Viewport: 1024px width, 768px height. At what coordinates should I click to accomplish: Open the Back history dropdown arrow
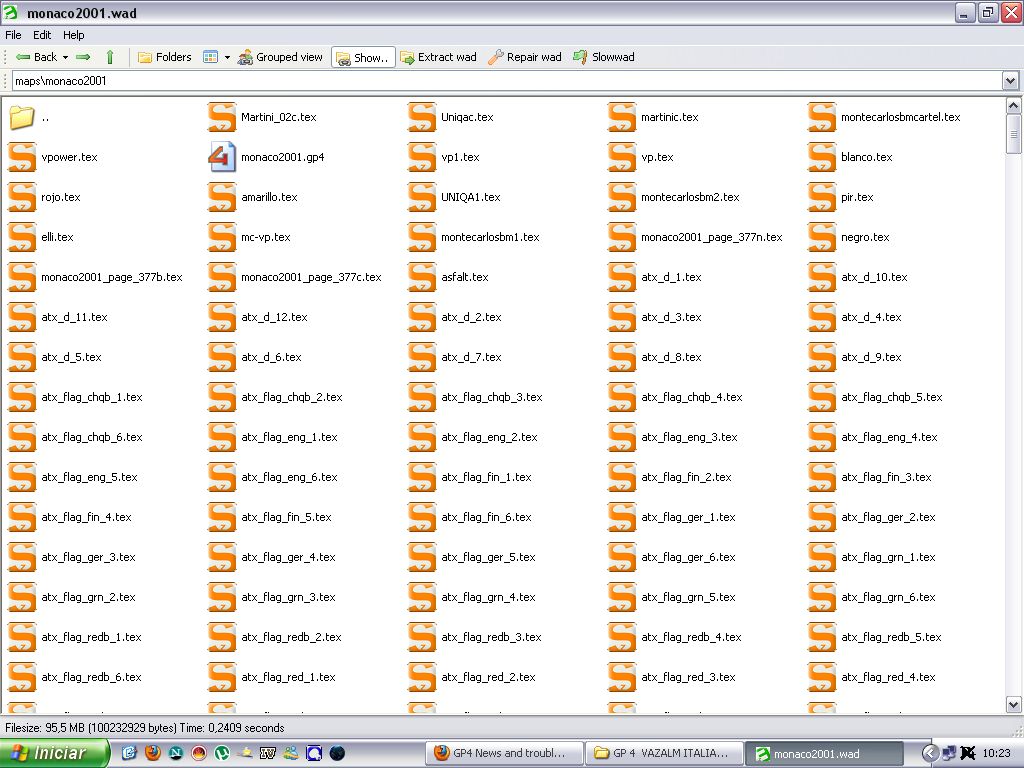pyautogui.click(x=65, y=57)
